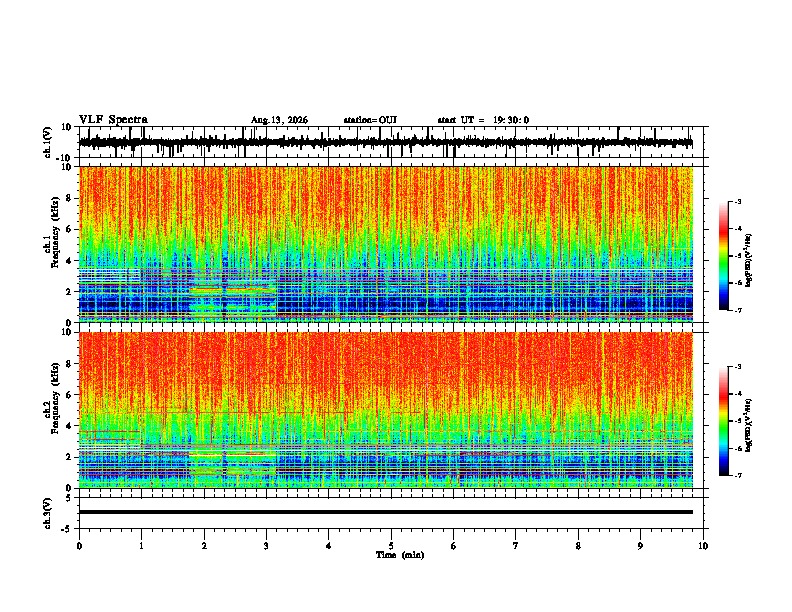
Task: Select the "Aug.13, 2026" date text
Action: [279, 120]
